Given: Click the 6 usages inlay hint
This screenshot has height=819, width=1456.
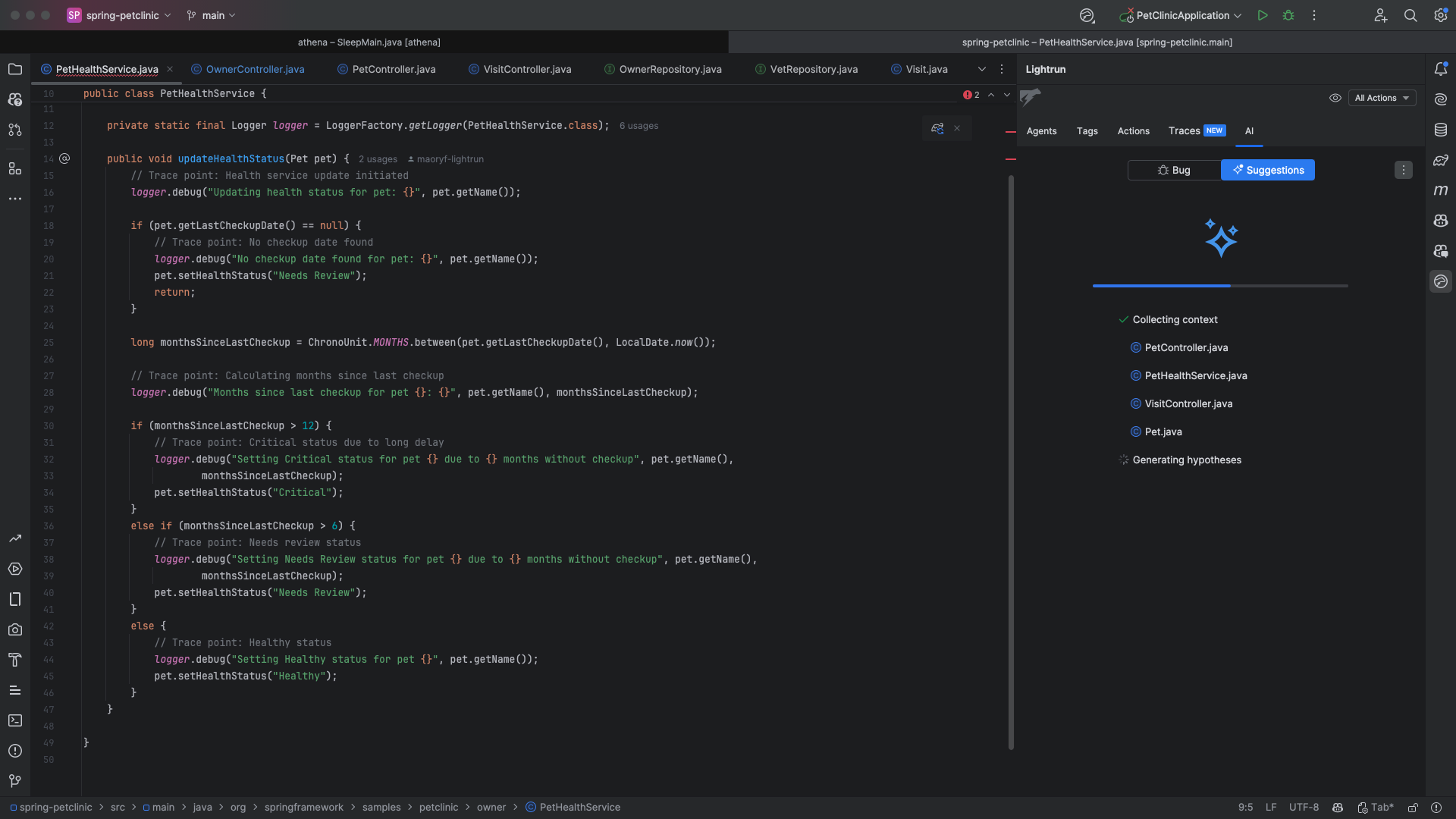Looking at the screenshot, I should (639, 126).
